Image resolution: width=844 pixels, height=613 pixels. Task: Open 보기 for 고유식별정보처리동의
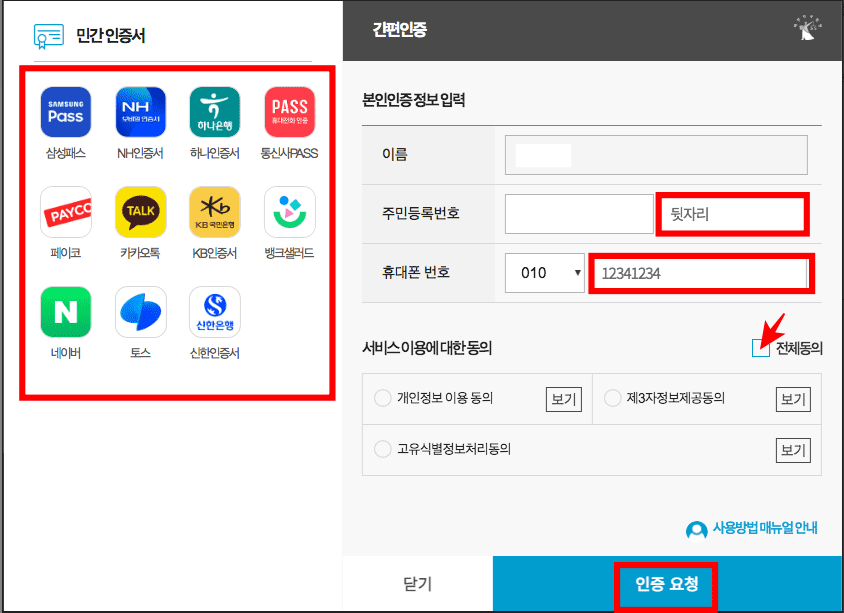[793, 450]
